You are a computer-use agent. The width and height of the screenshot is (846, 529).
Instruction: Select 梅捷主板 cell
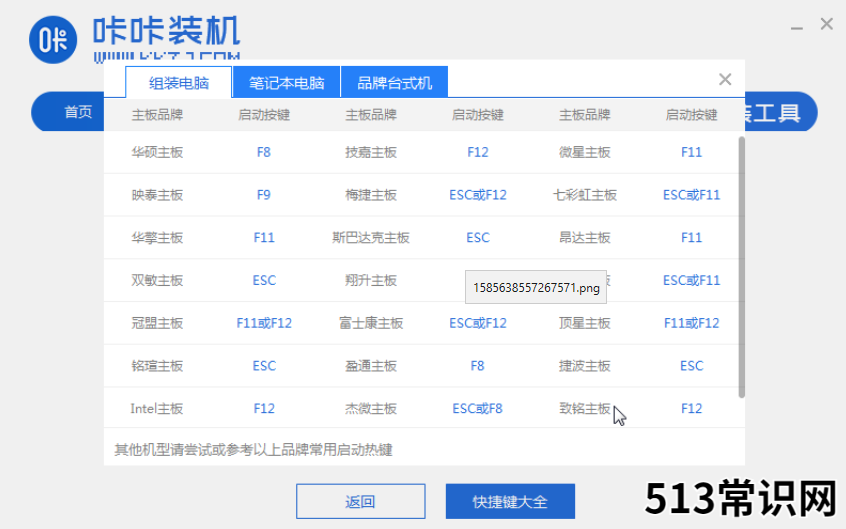tap(371, 195)
